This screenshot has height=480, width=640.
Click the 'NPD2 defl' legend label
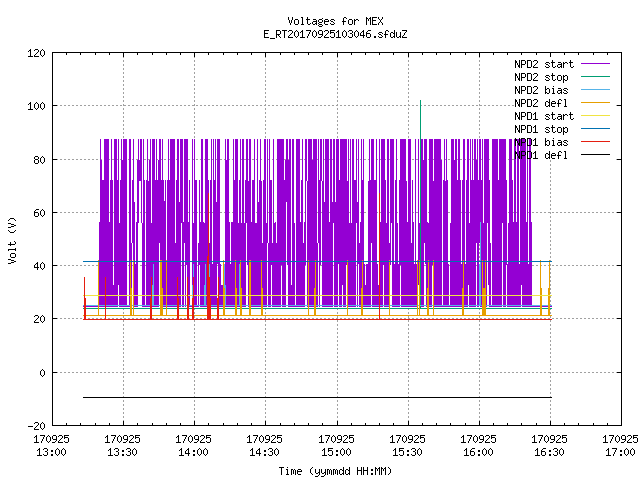coord(541,103)
